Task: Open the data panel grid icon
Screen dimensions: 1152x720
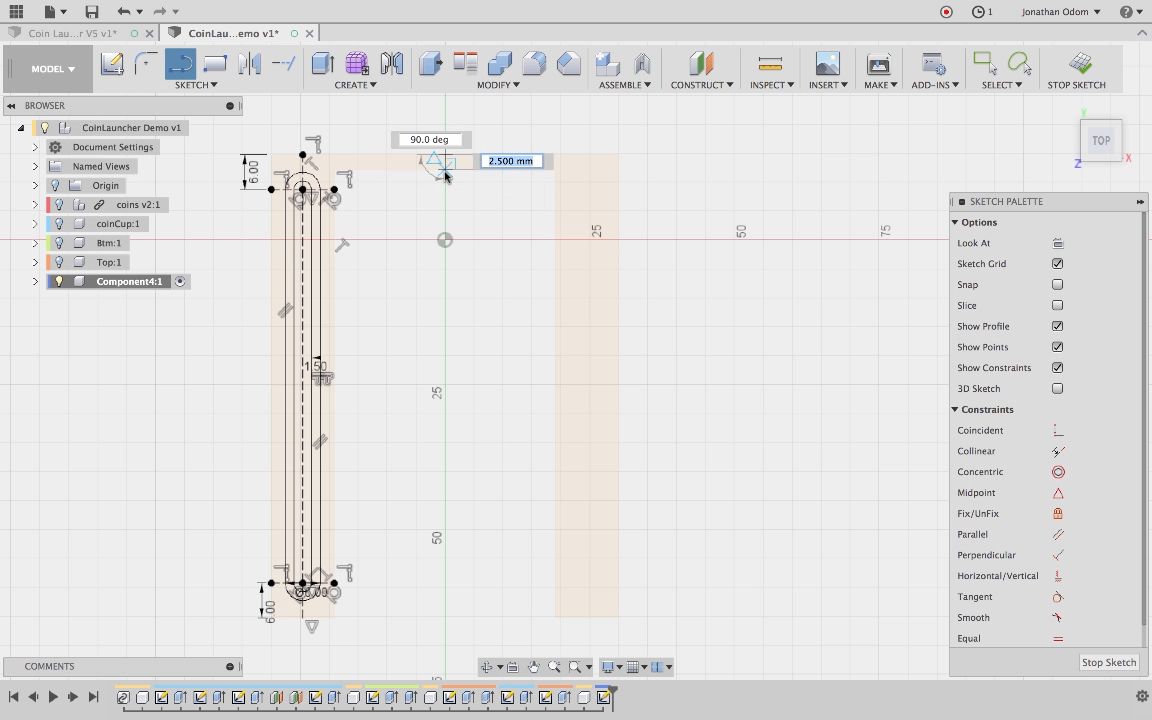Action: pos(16,12)
